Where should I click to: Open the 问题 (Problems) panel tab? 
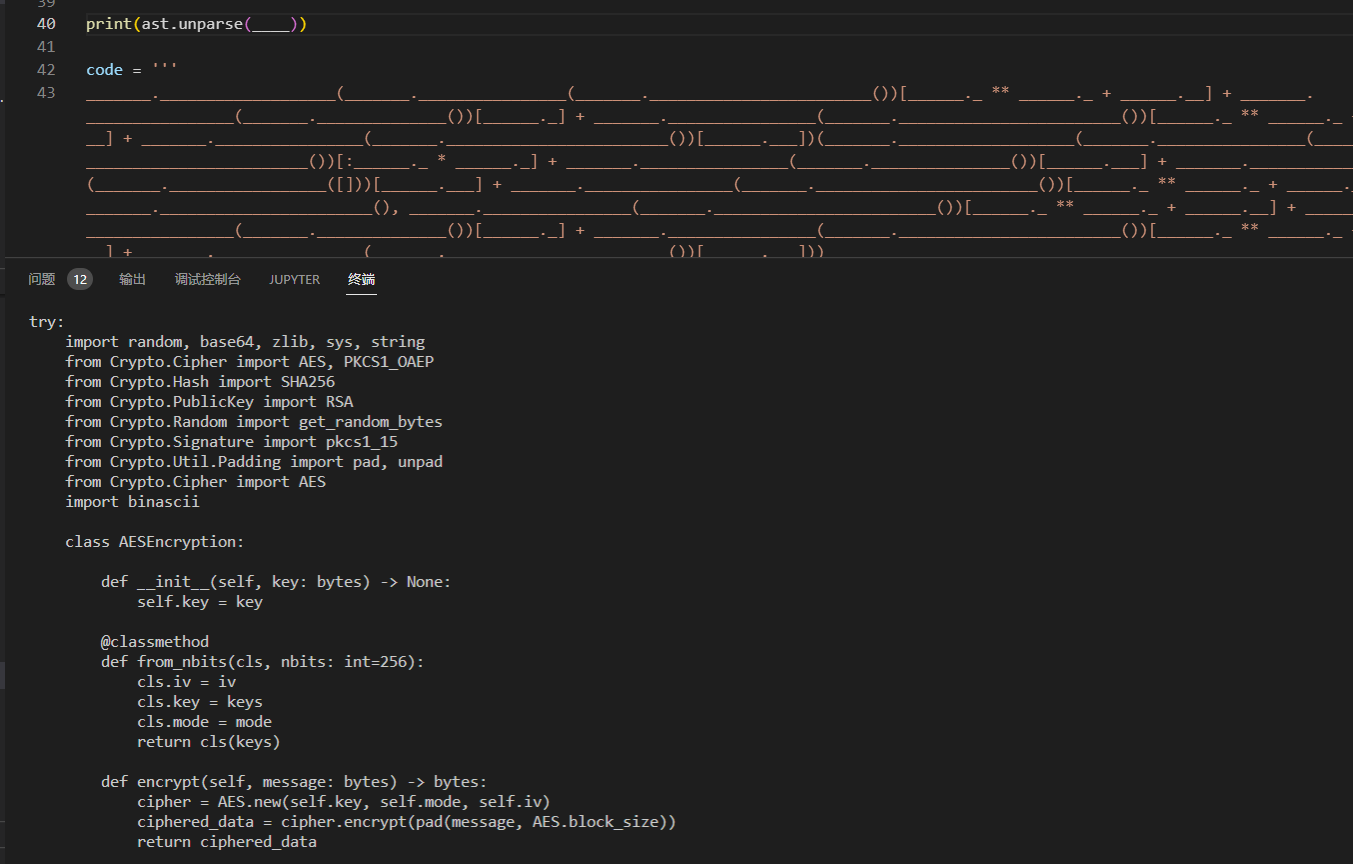pos(42,280)
